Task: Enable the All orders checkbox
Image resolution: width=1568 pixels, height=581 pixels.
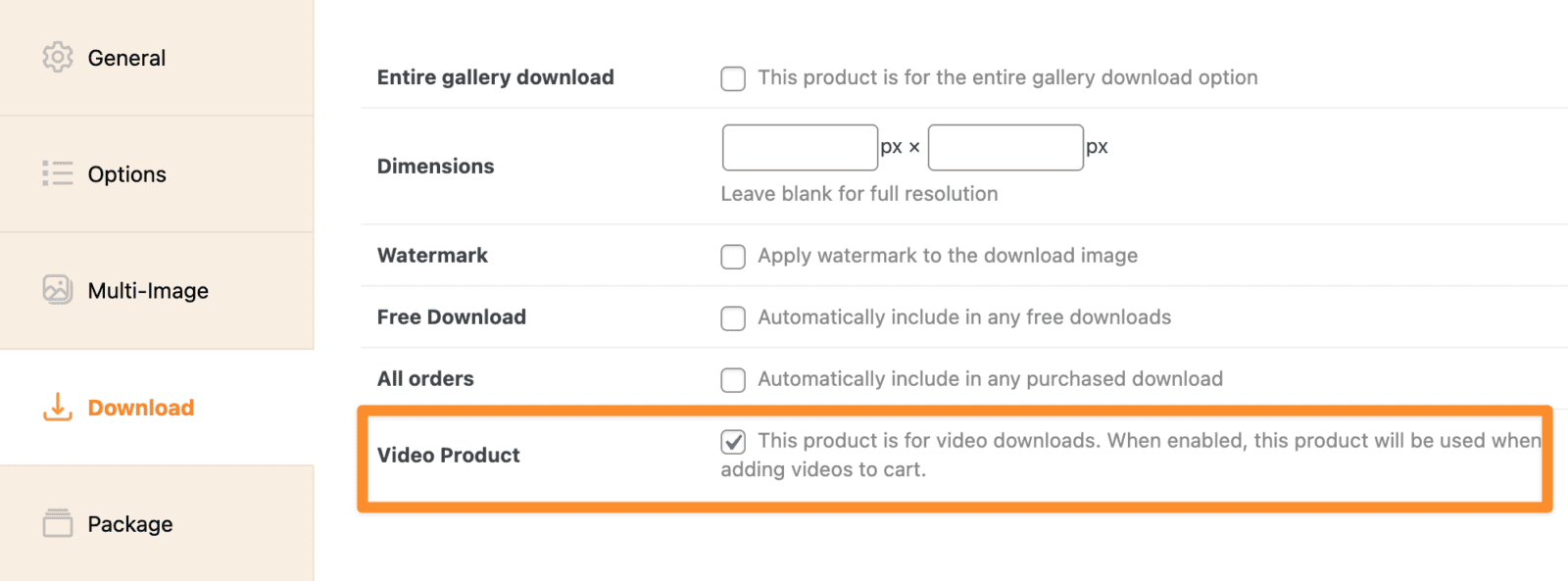Action: point(733,380)
